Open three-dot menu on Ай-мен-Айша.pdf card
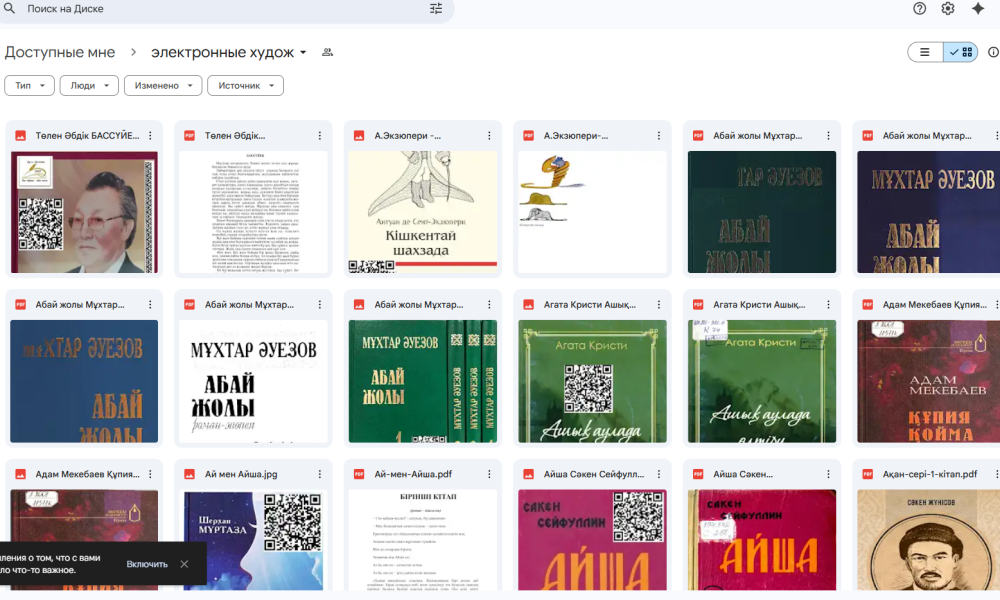This screenshot has height=600, width=1000. (490, 474)
